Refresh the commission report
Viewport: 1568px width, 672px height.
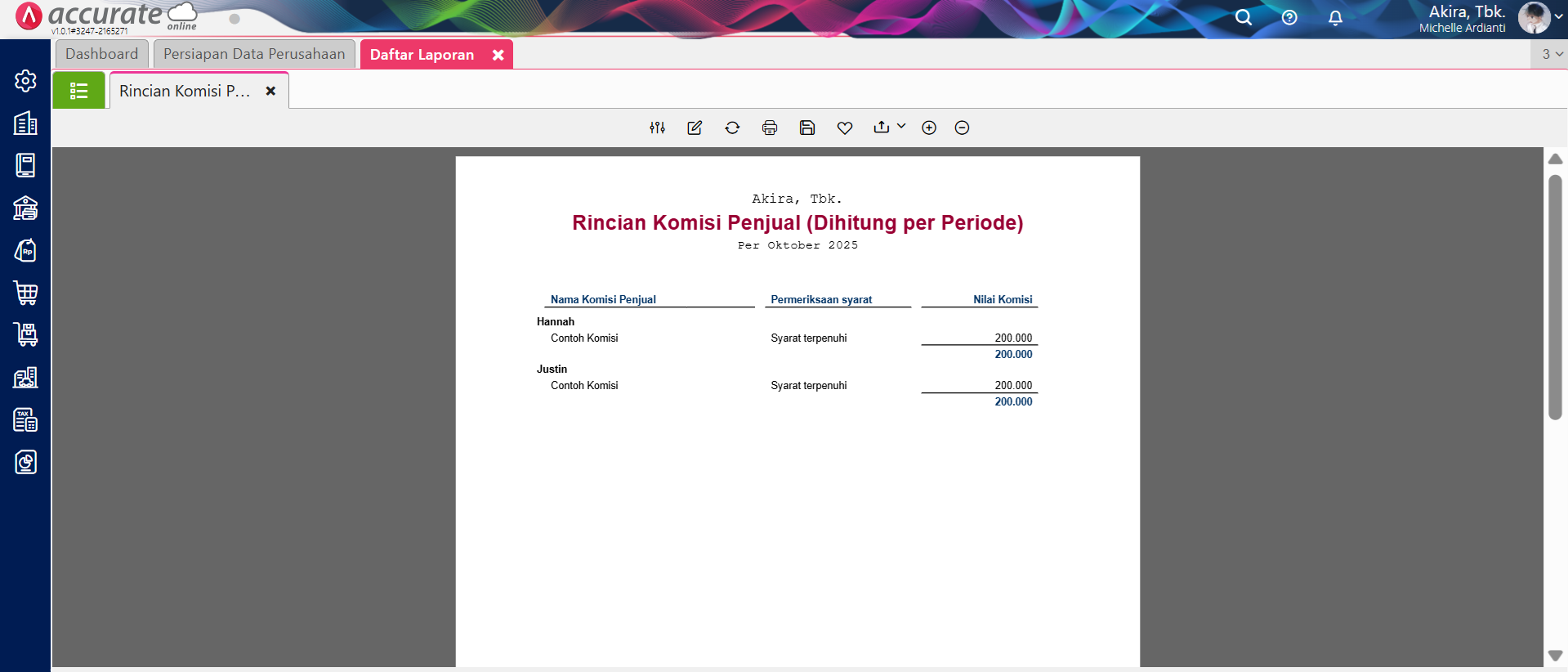[732, 128]
